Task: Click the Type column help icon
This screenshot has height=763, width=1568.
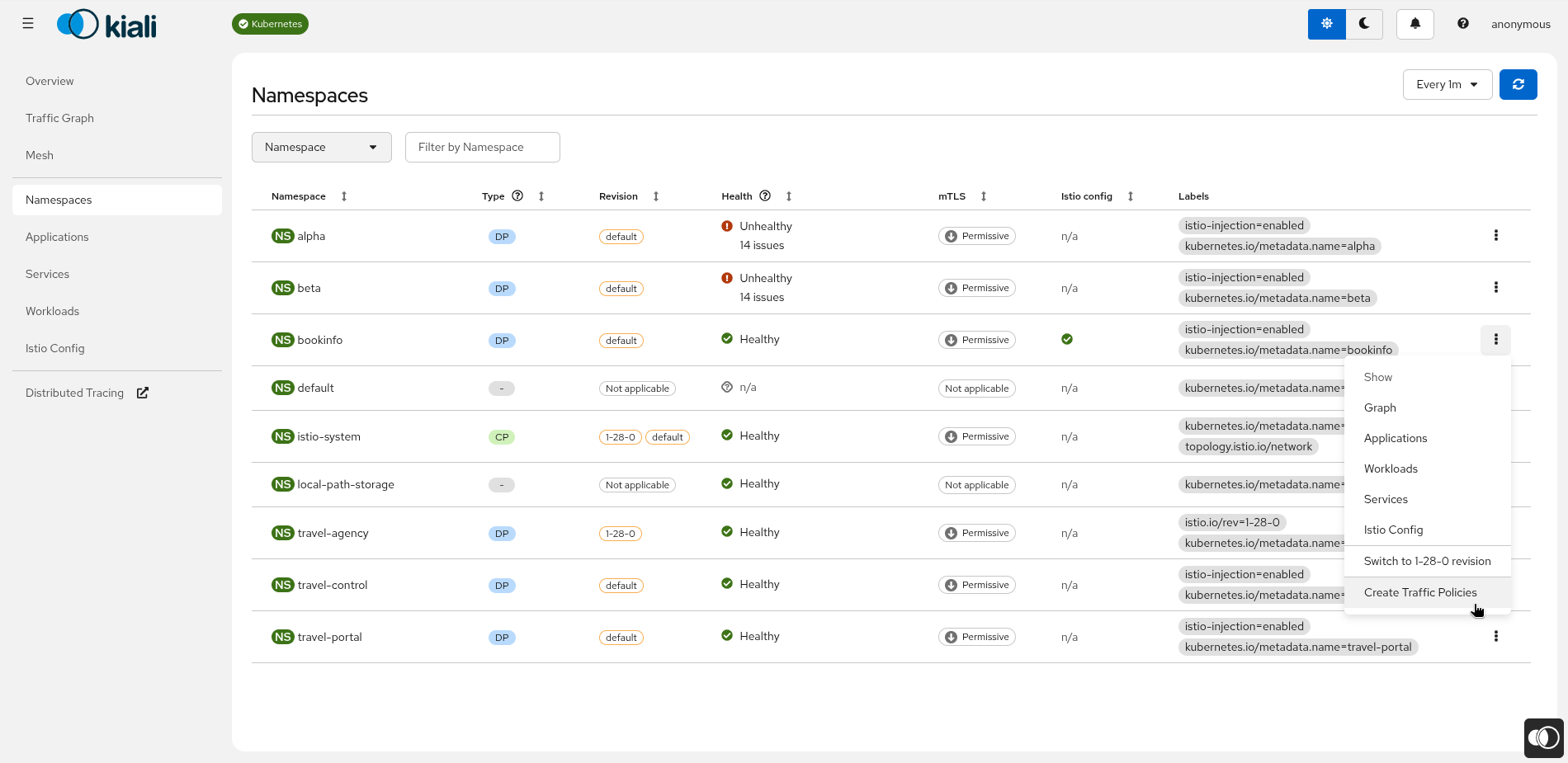Action: (x=517, y=195)
